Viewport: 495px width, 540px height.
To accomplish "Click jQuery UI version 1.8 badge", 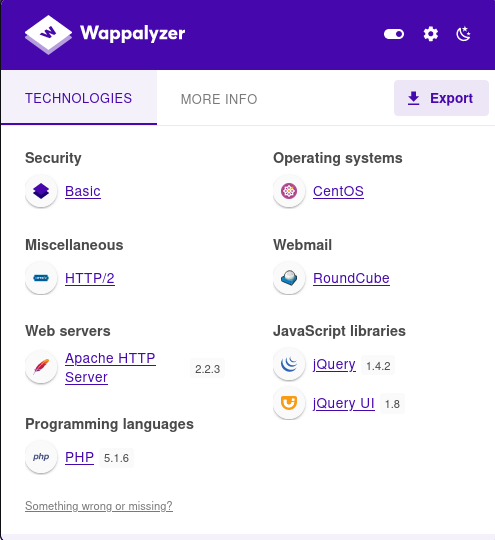I will (x=392, y=404).
